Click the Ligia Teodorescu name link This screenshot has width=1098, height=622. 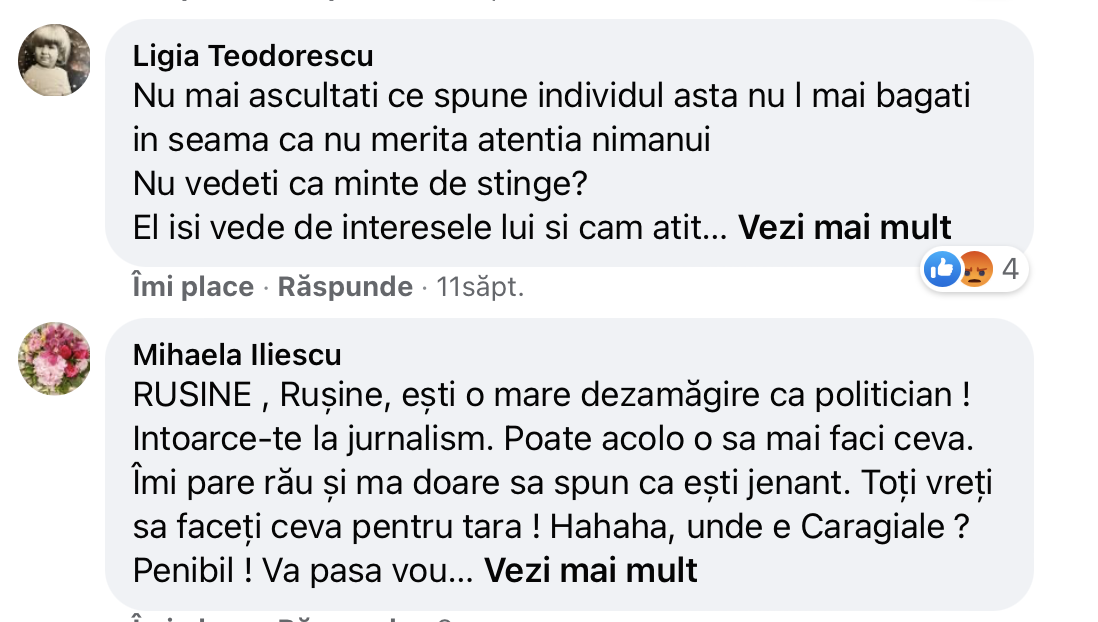tap(254, 56)
